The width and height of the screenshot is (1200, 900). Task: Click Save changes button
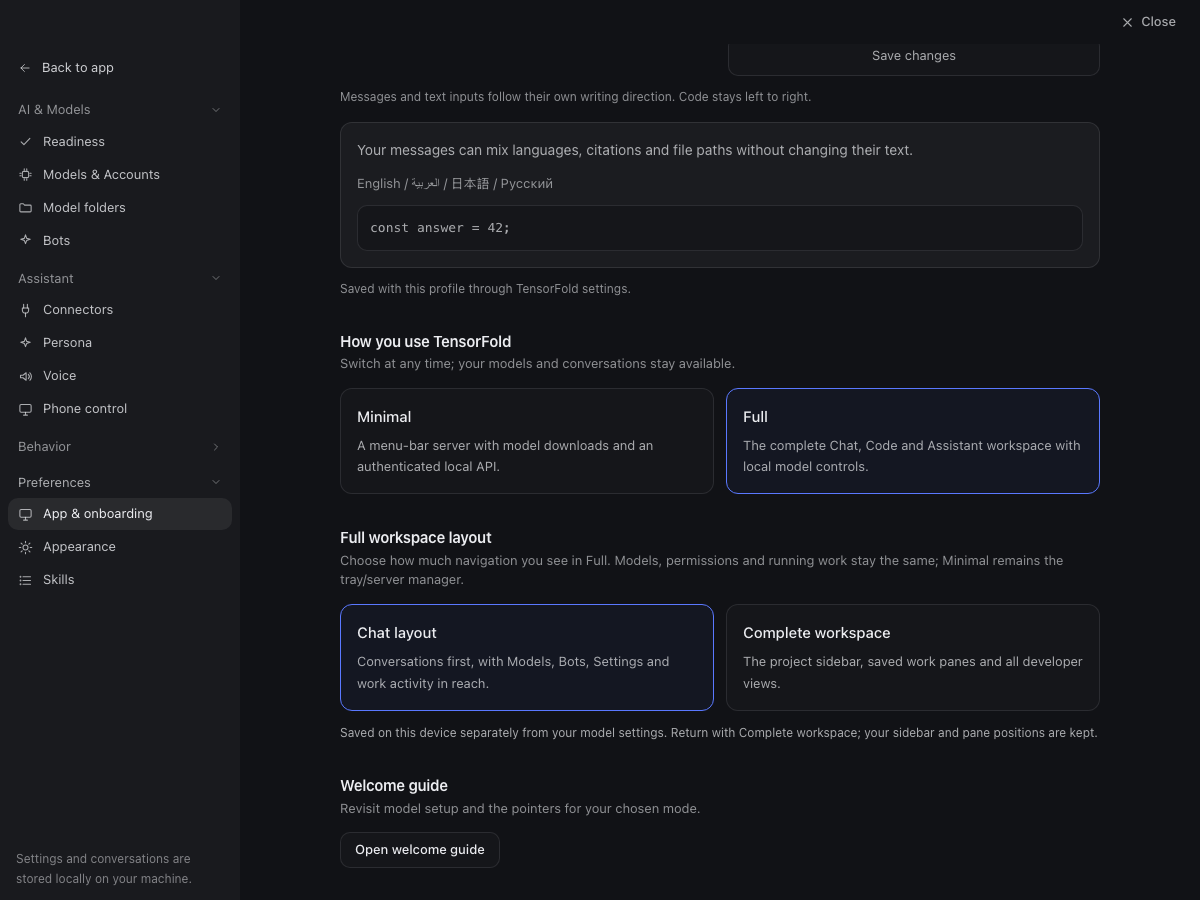[x=913, y=56]
